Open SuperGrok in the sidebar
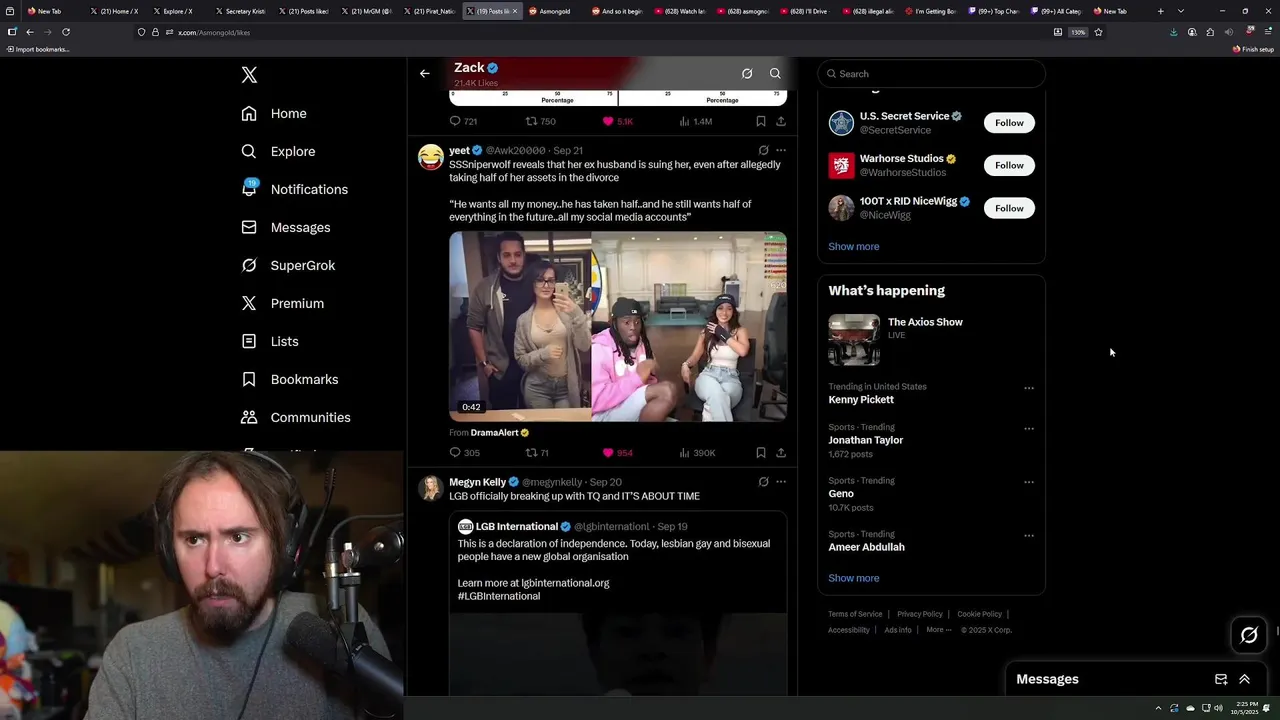This screenshot has width=1280, height=720. click(x=288, y=265)
